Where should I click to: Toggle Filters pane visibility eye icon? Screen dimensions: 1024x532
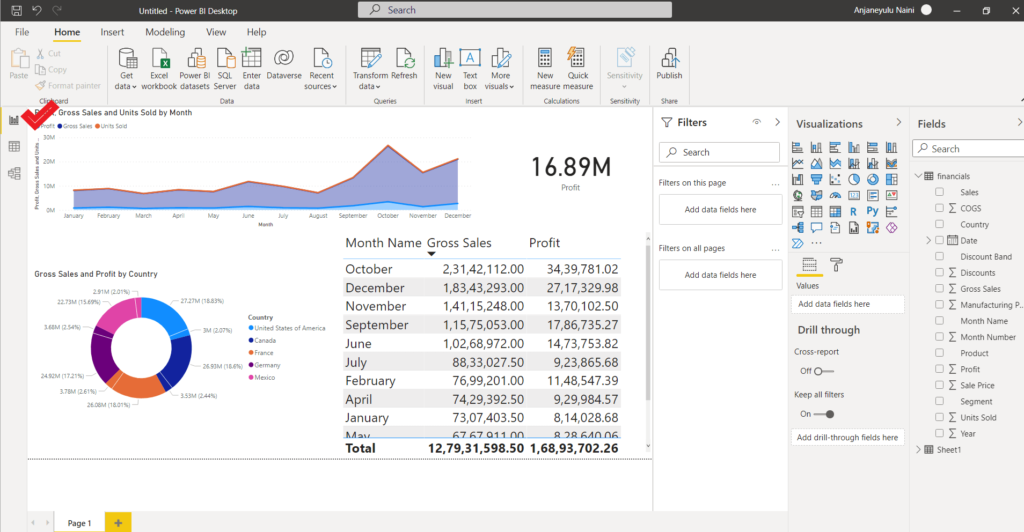tap(756, 122)
